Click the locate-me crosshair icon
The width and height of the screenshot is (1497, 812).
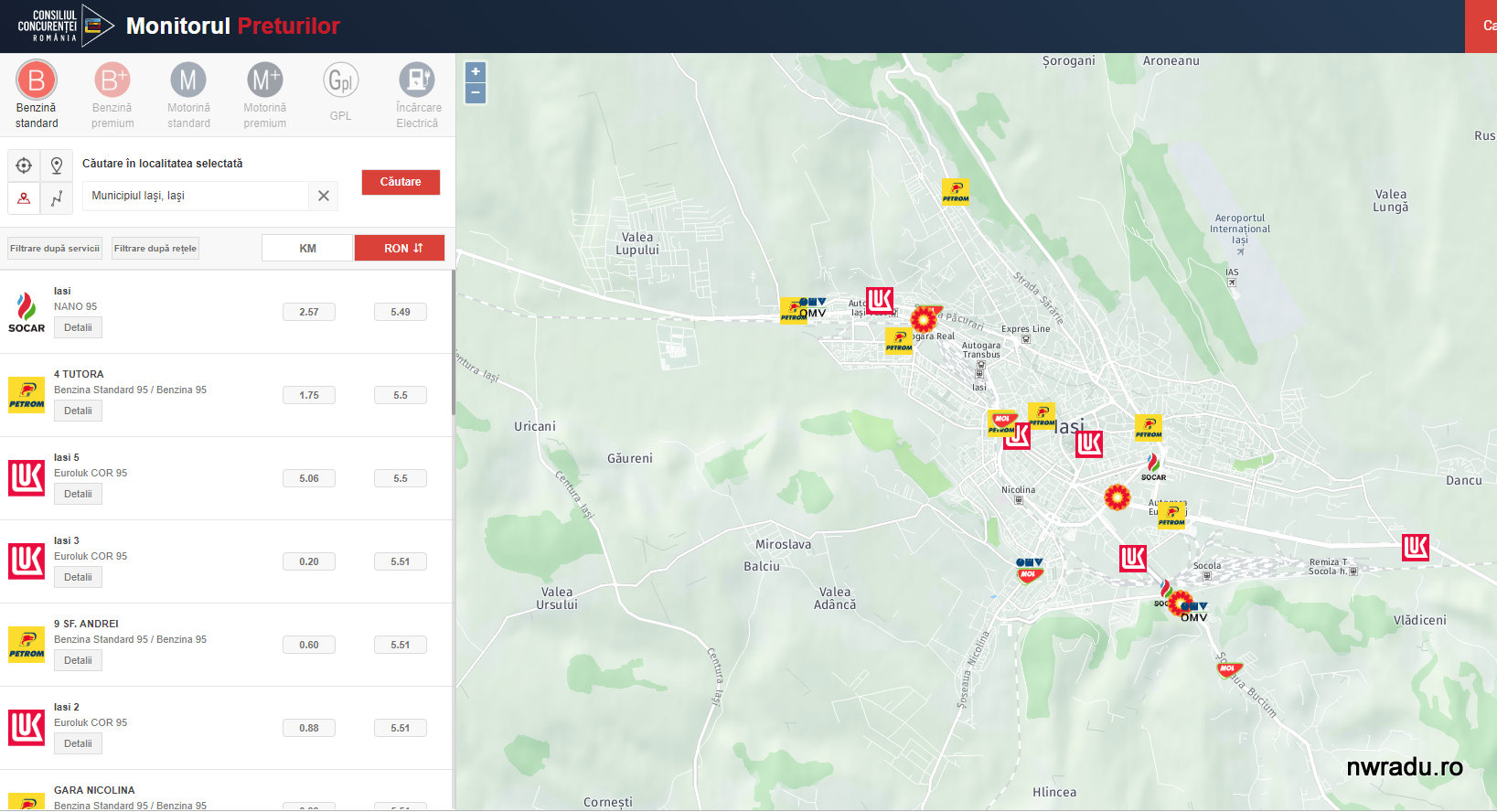point(24,166)
